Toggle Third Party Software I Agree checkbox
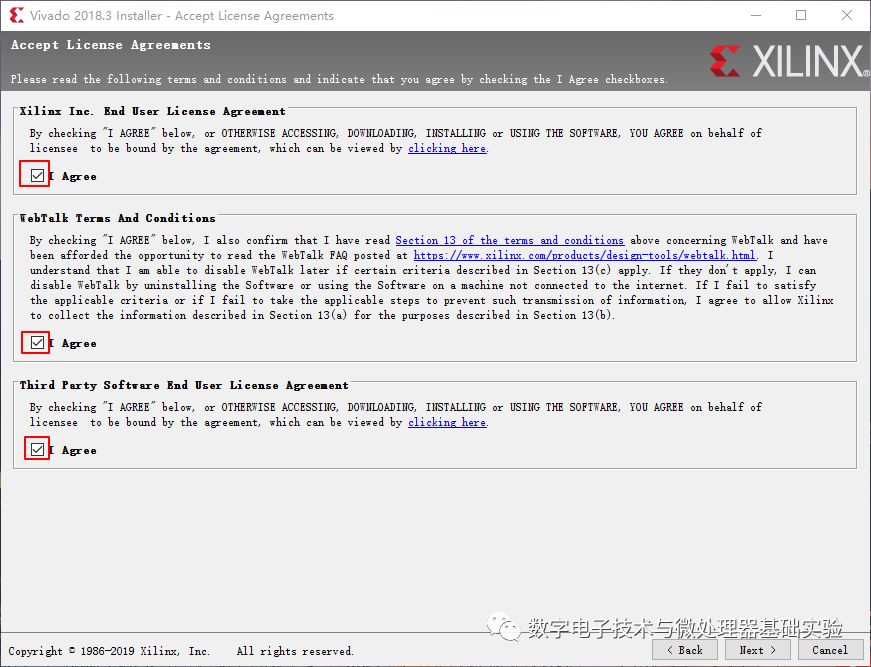The image size is (871, 667). [37, 449]
